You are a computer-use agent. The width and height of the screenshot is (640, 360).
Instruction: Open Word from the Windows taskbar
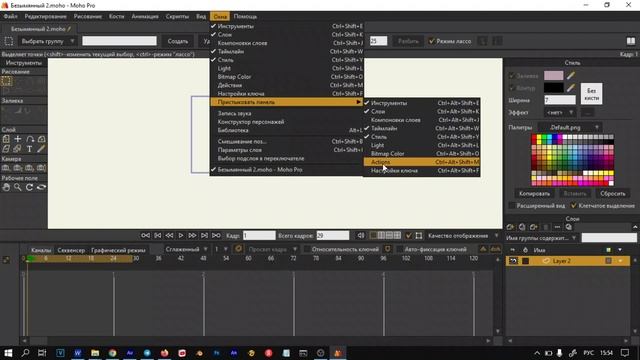78,353
